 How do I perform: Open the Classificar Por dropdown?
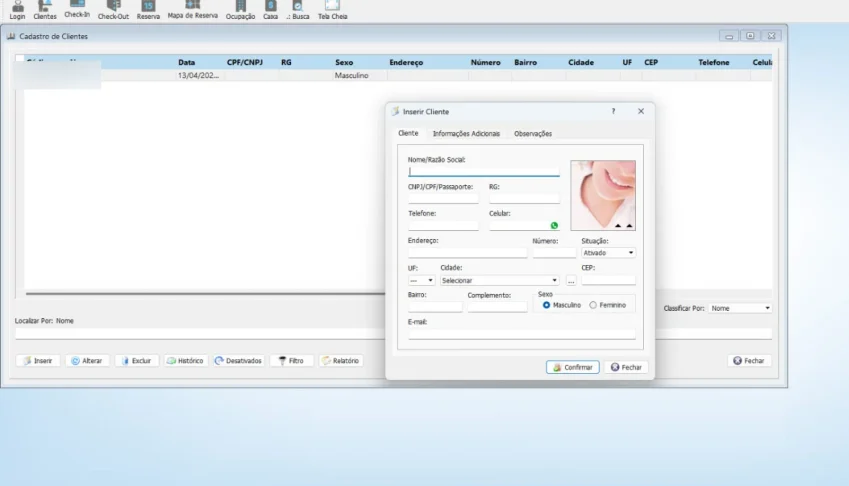pyautogui.click(x=740, y=308)
